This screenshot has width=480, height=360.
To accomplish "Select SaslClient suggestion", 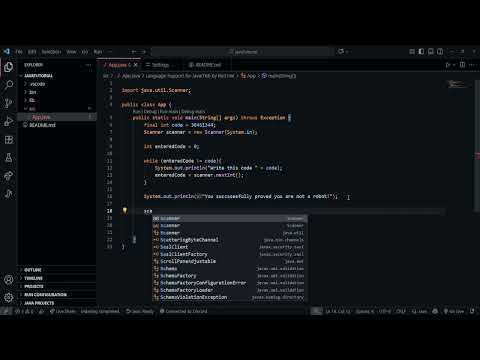I will [230, 247].
